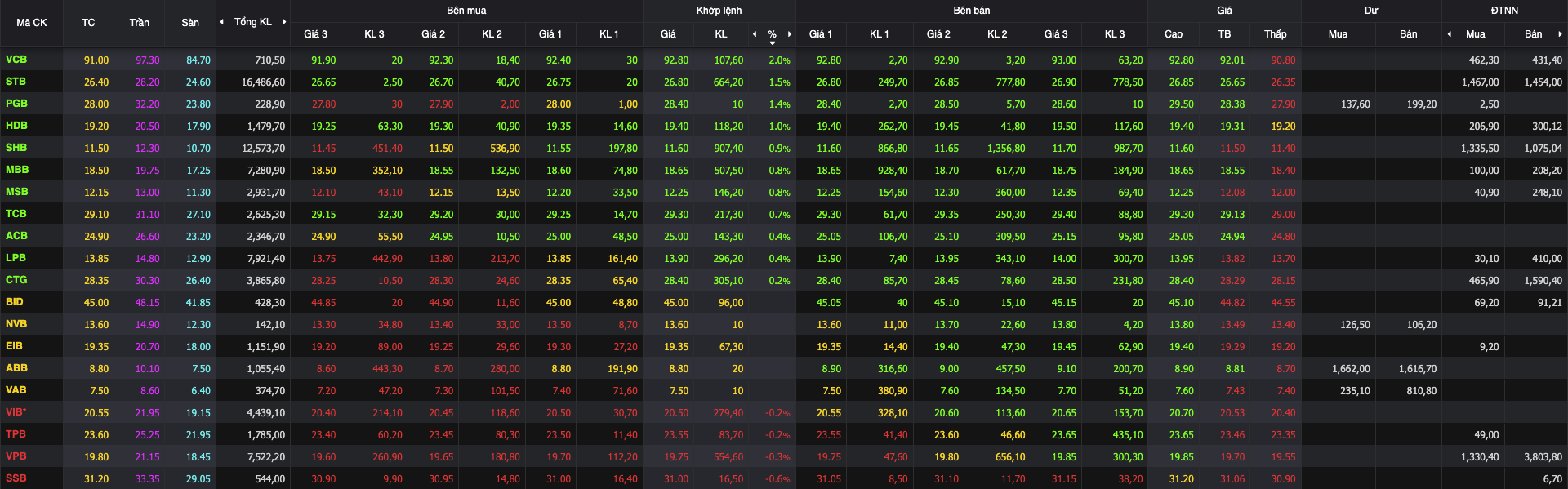Click VCB's 2.0% change value

[x=780, y=60]
